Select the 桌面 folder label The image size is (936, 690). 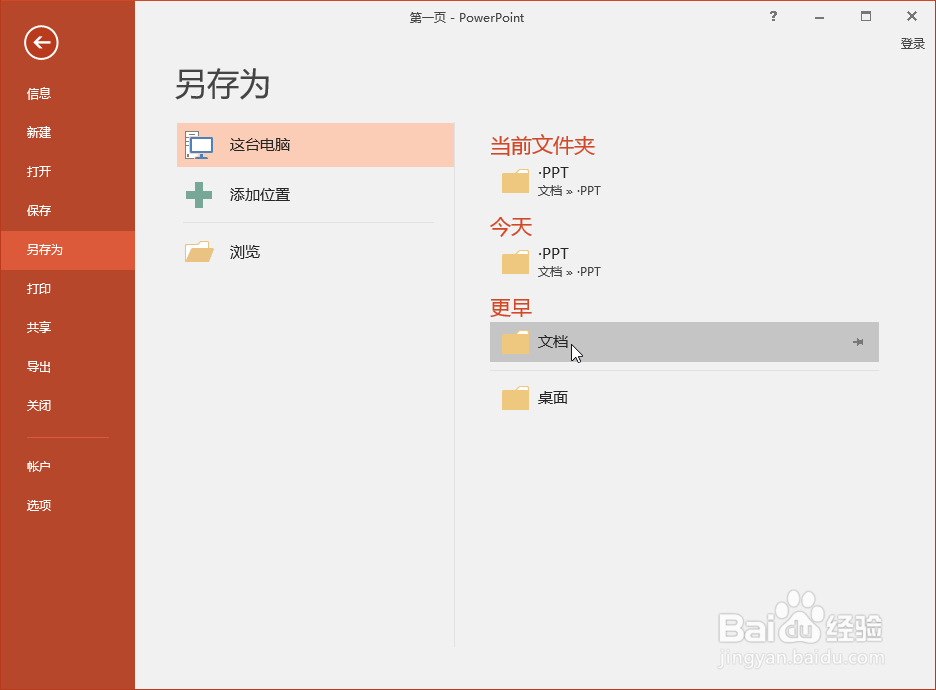coord(552,398)
